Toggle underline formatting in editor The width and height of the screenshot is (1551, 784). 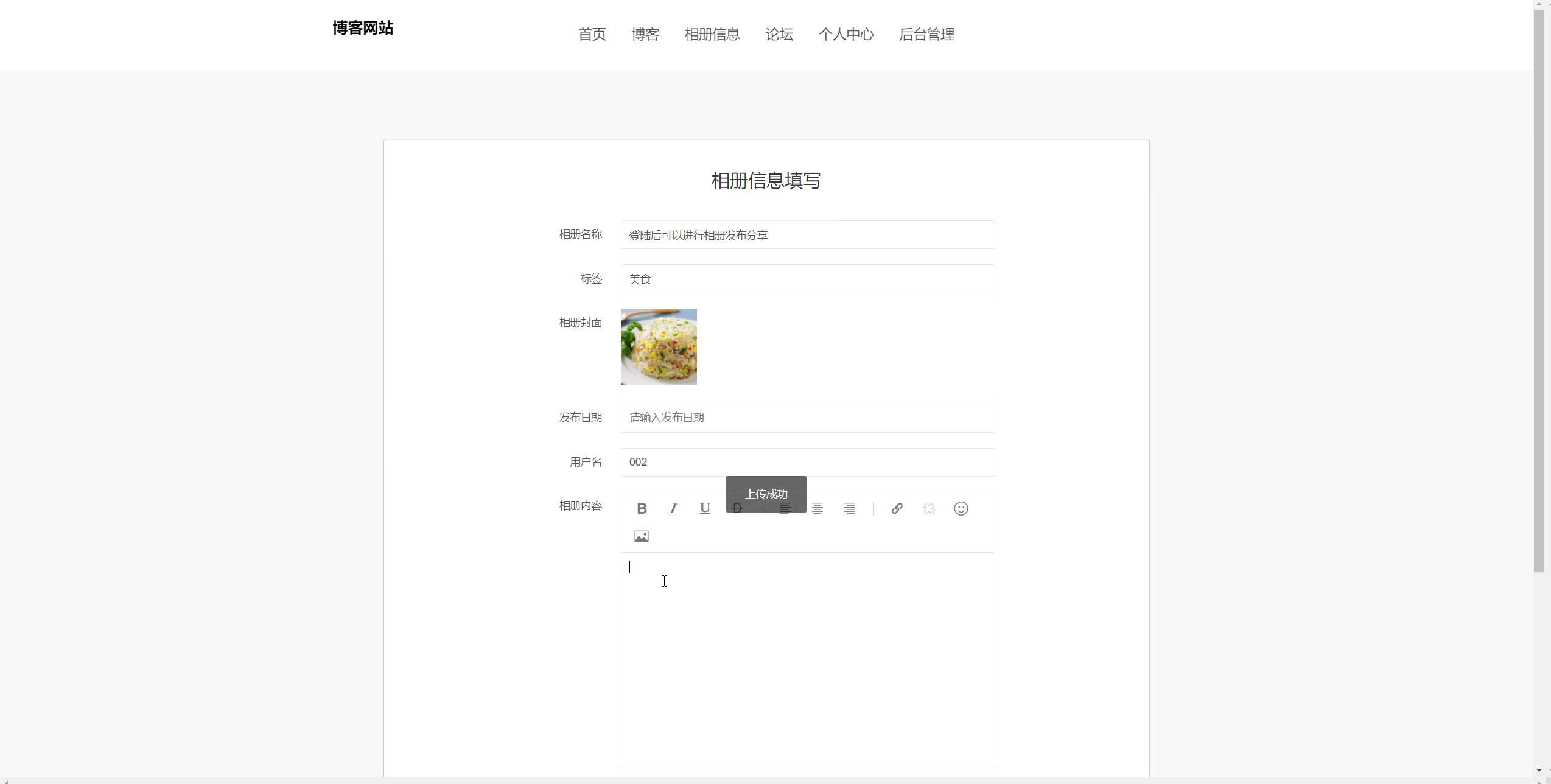coord(705,508)
